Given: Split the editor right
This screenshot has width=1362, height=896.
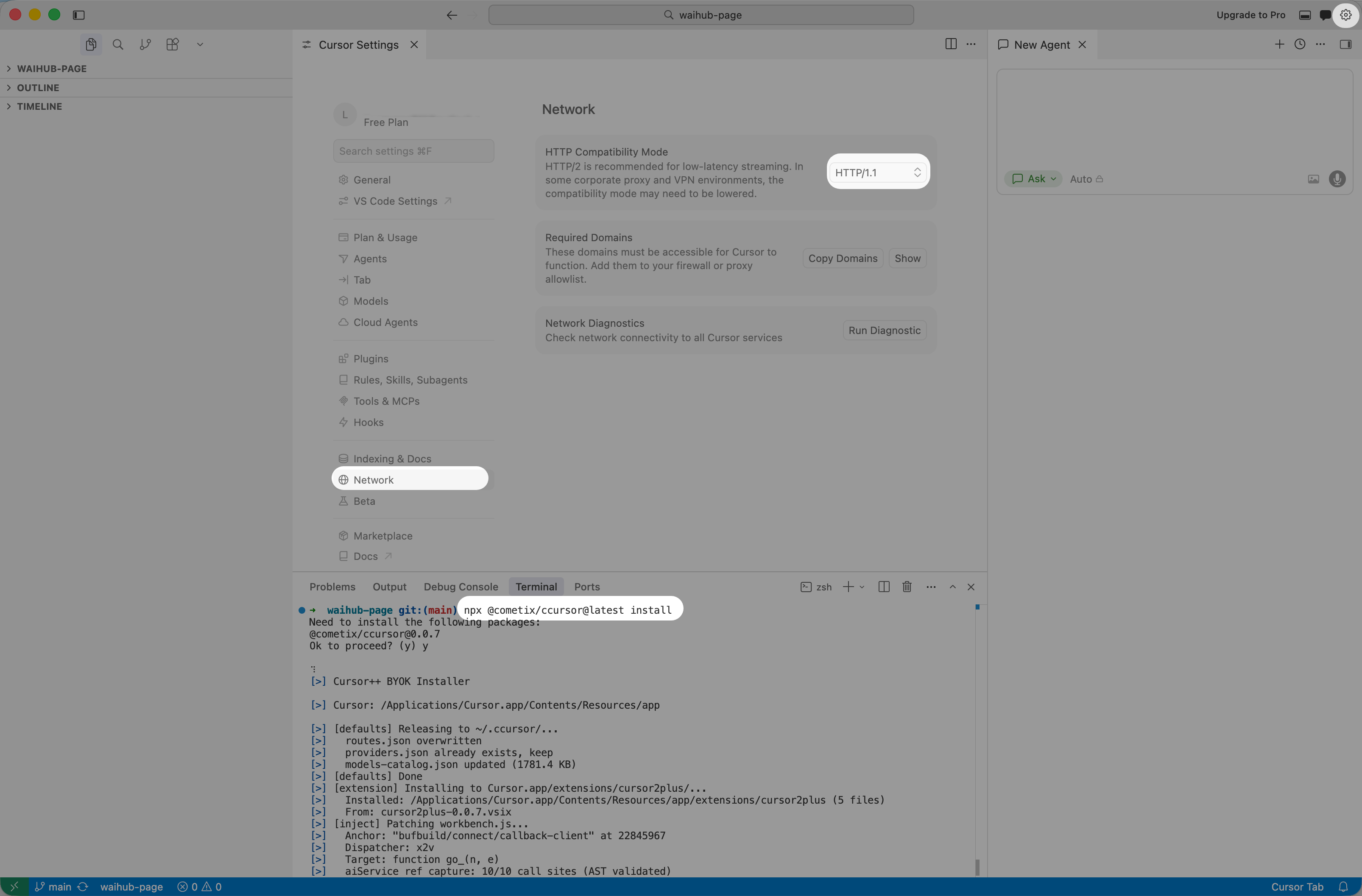Looking at the screenshot, I should tap(951, 44).
